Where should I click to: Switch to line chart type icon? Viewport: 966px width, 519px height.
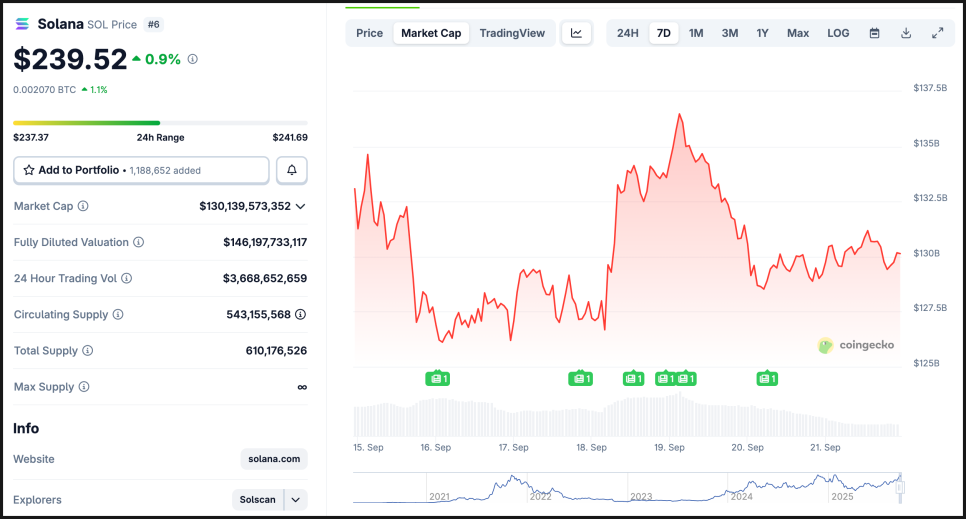click(577, 33)
